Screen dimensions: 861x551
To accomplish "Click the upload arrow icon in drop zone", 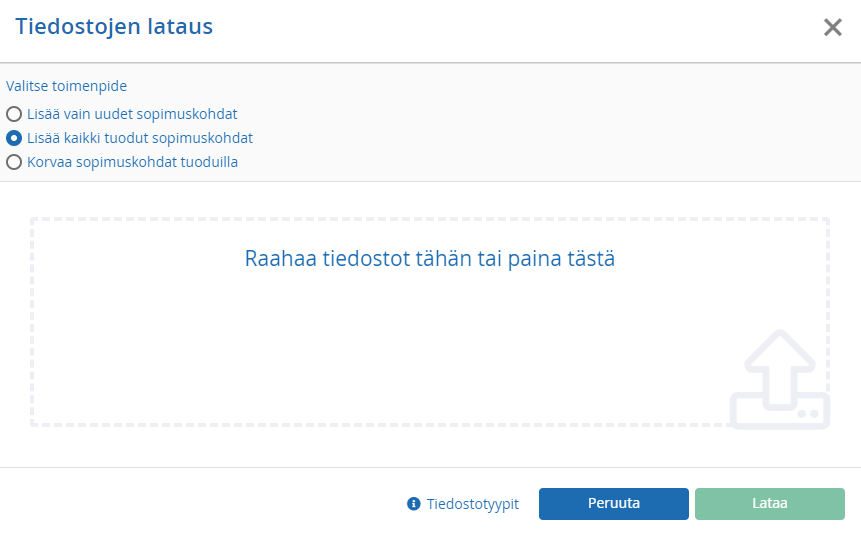I will pyautogui.click(x=780, y=379).
